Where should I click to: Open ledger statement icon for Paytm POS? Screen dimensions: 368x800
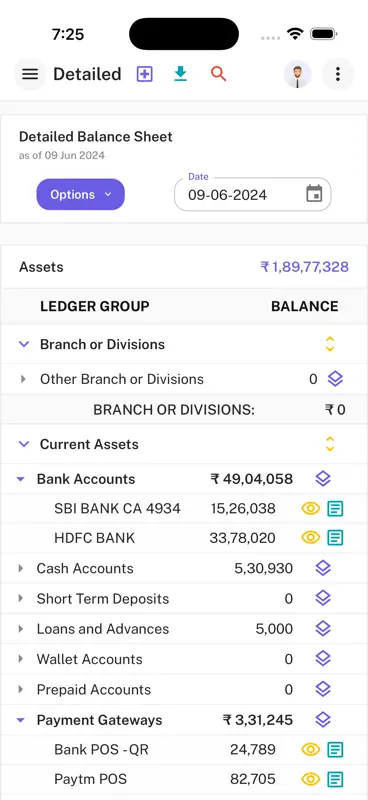335,780
